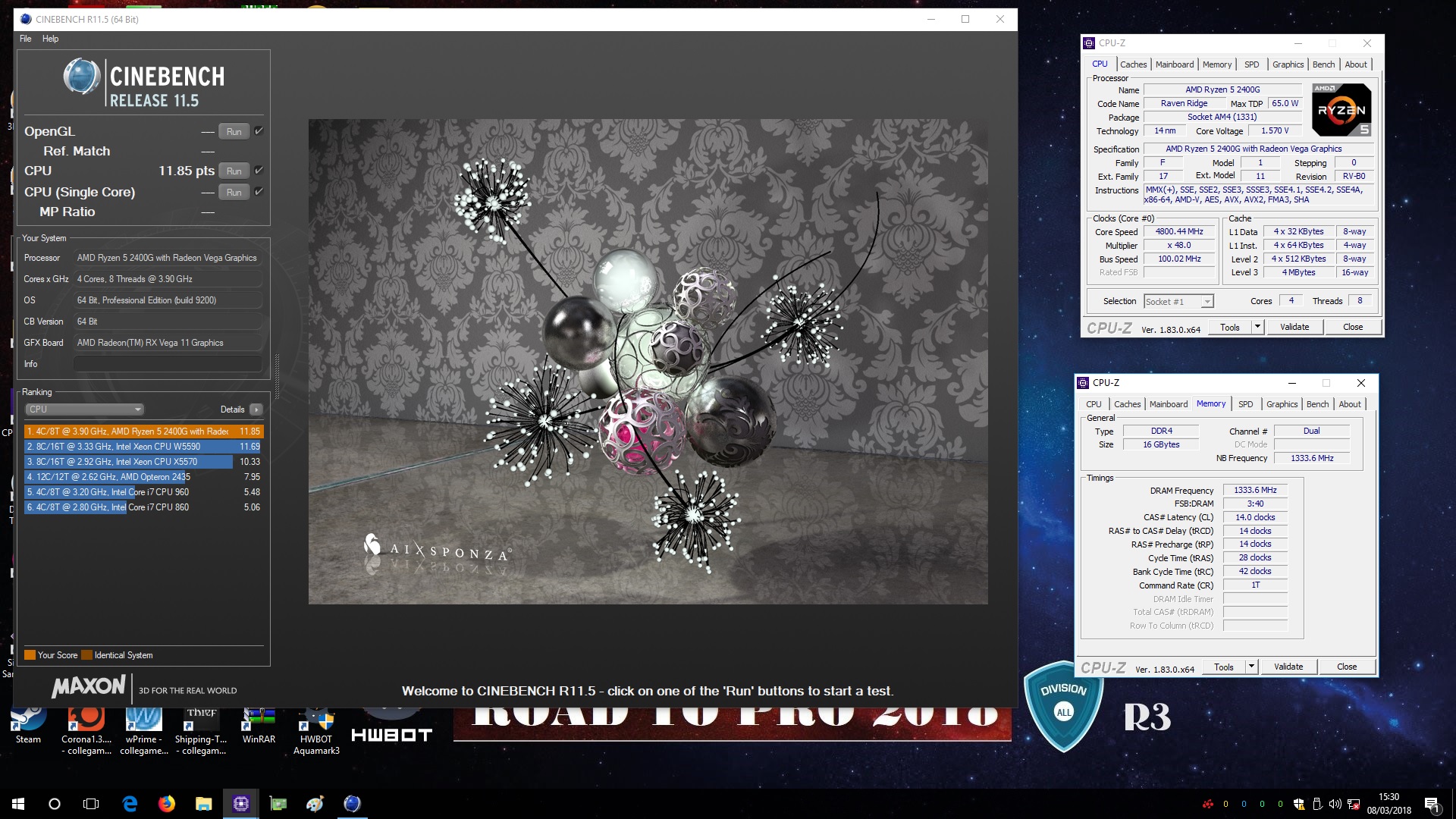Screen dimensions: 1456x819
Task: Click Tools button in lower CPU-Z window
Action: pyautogui.click(x=1224, y=667)
